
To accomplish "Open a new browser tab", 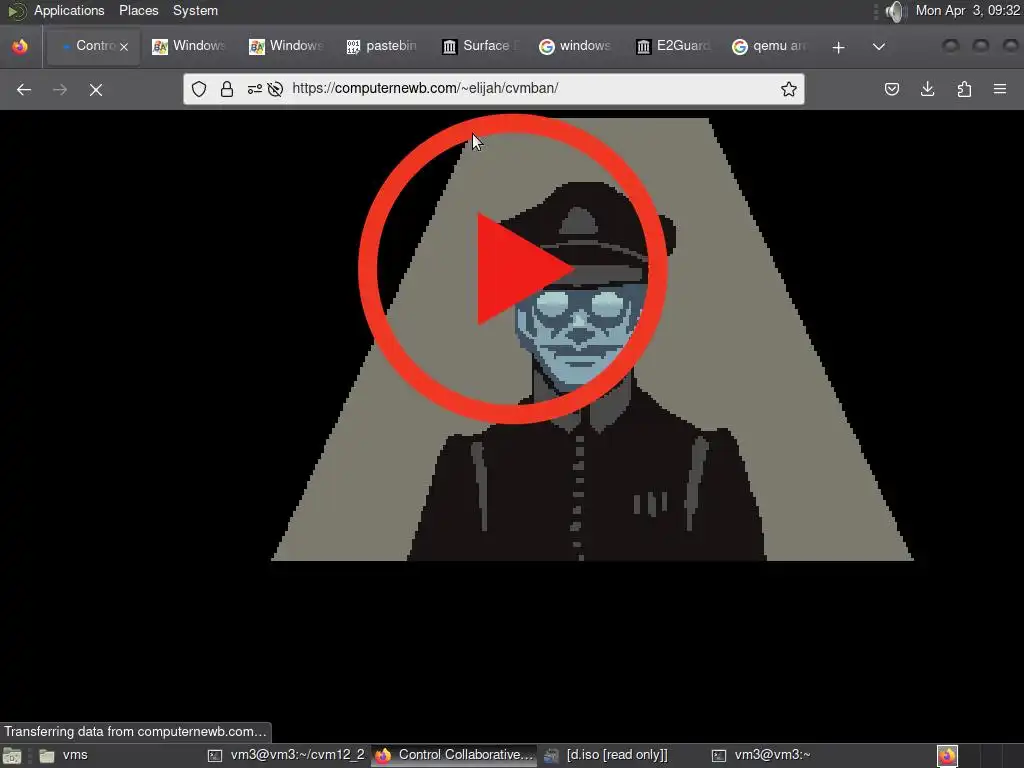I will 839,47.
